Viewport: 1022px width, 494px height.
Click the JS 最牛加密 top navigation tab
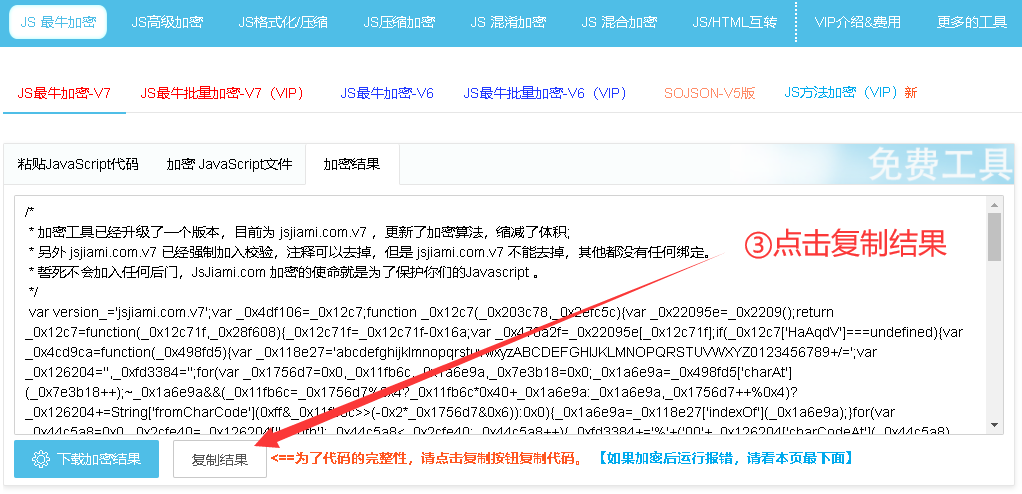(58, 22)
